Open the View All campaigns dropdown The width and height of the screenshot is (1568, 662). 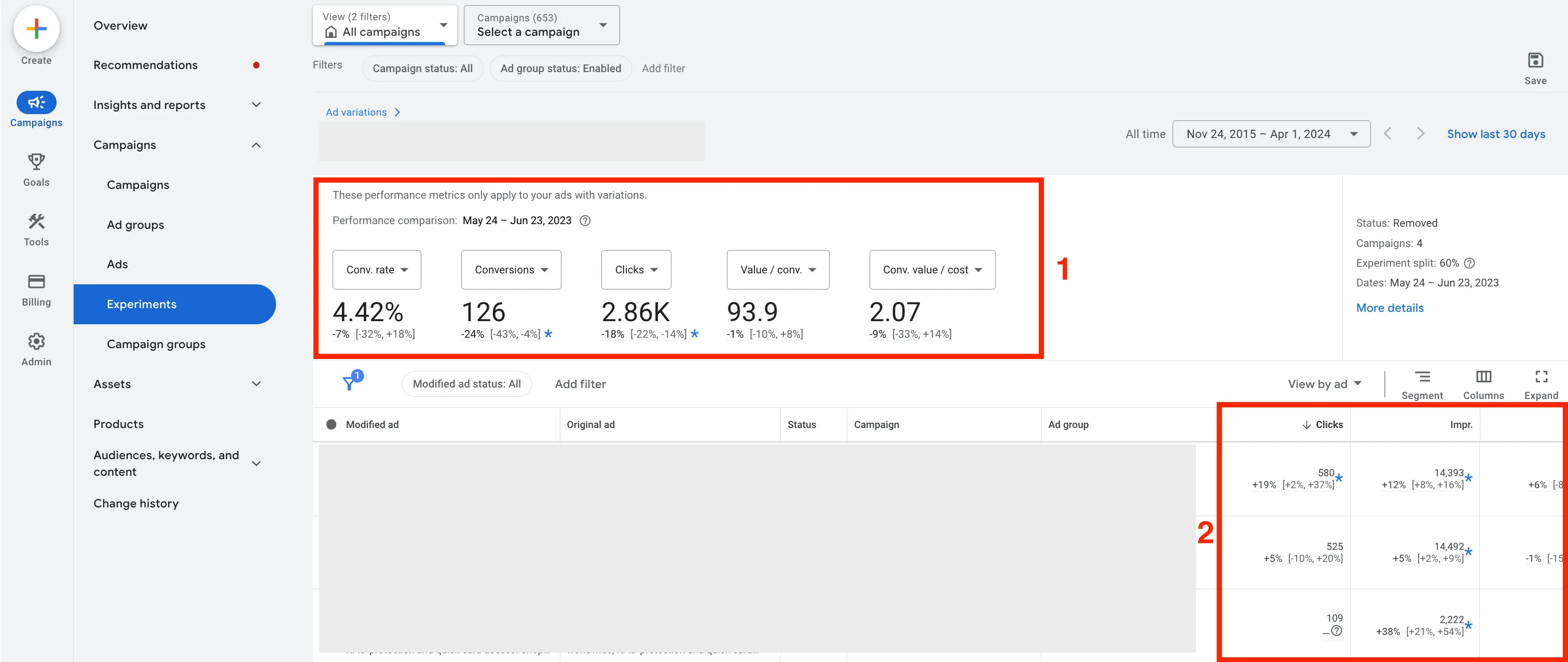tap(384, 25)
